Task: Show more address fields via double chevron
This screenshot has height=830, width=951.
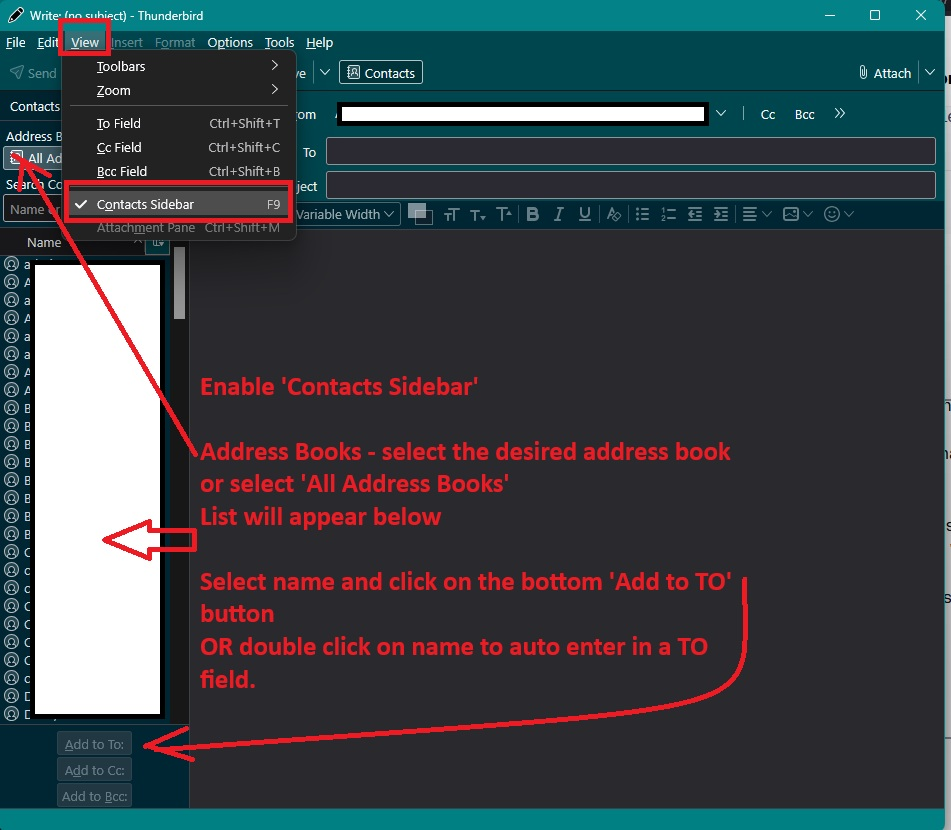Action: [x=839, y=113]
